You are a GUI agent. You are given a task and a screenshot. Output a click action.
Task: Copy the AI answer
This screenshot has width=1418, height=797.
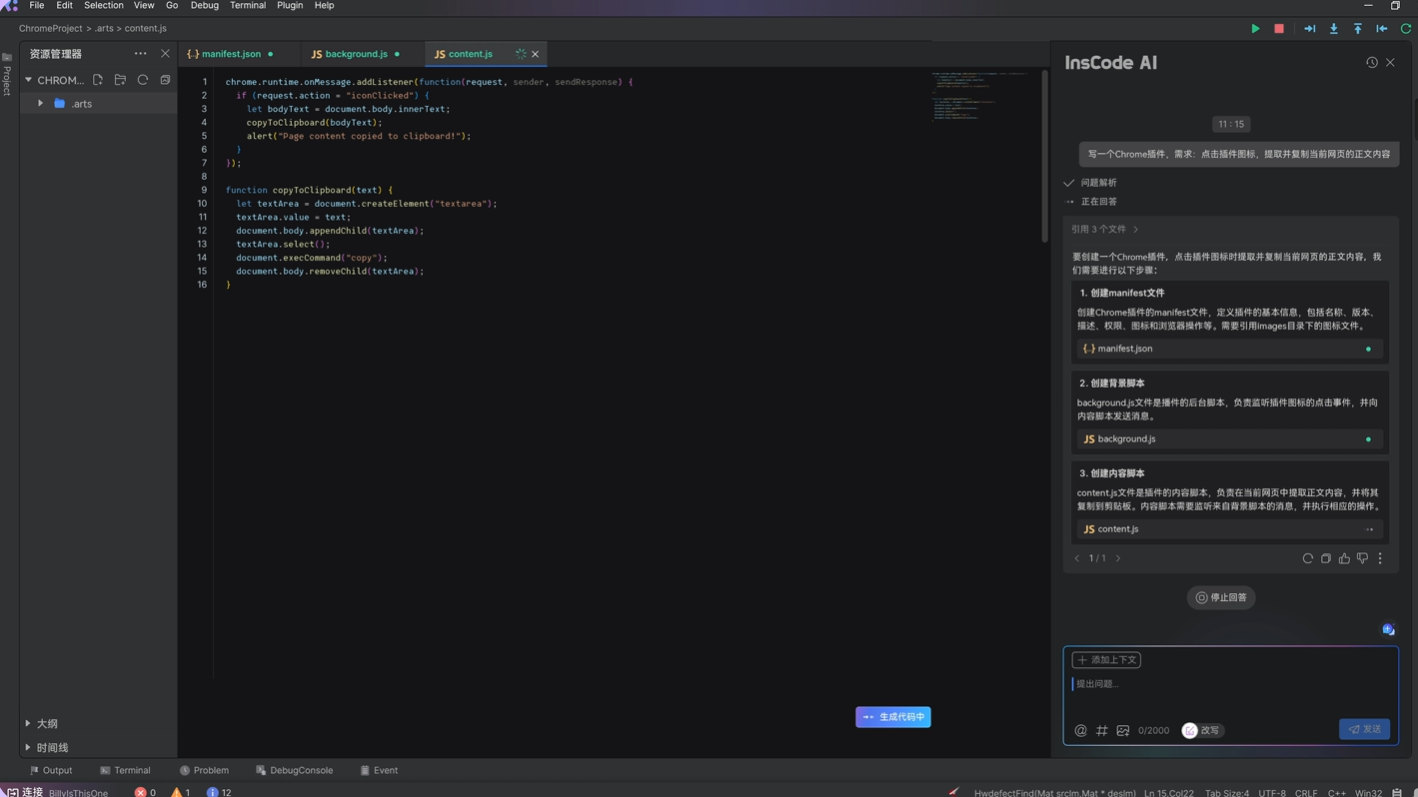pyautogui.click(x=1325, y=559)
